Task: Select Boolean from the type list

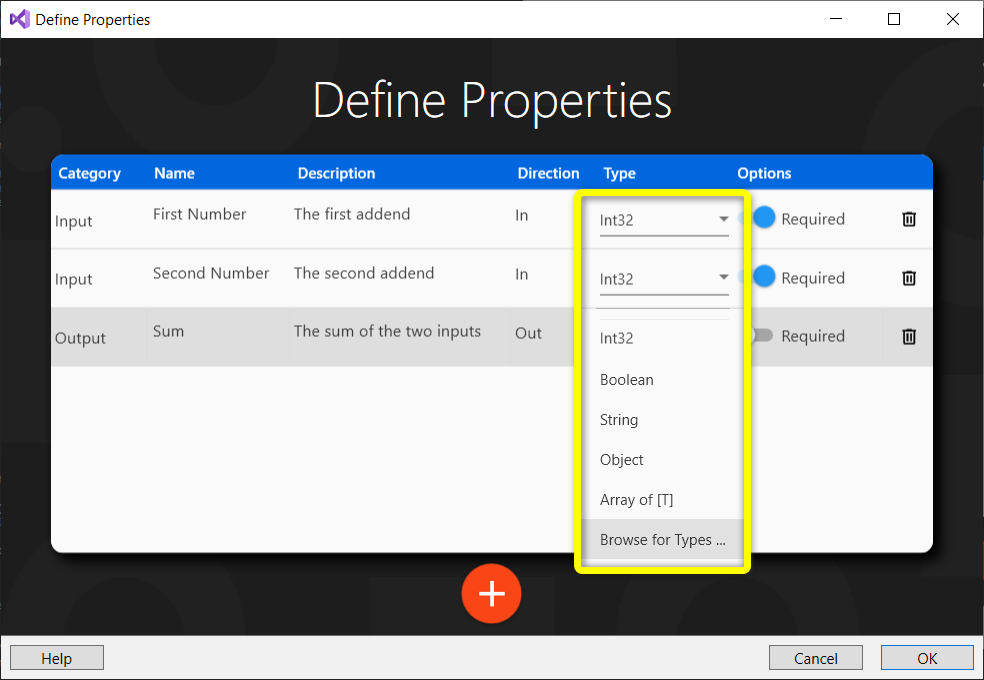Action: click(x=627, y=380)
